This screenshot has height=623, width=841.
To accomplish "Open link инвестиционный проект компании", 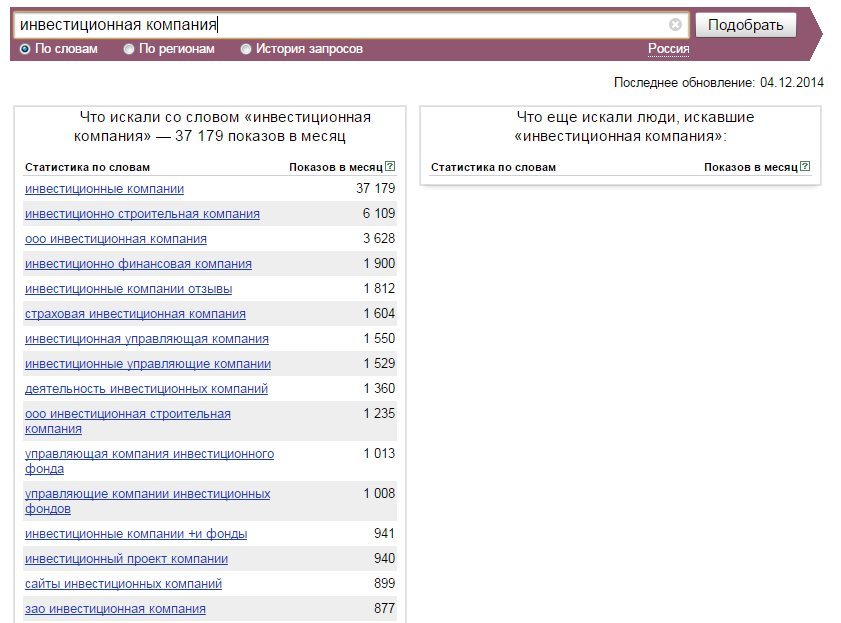I will click(127, 559).
